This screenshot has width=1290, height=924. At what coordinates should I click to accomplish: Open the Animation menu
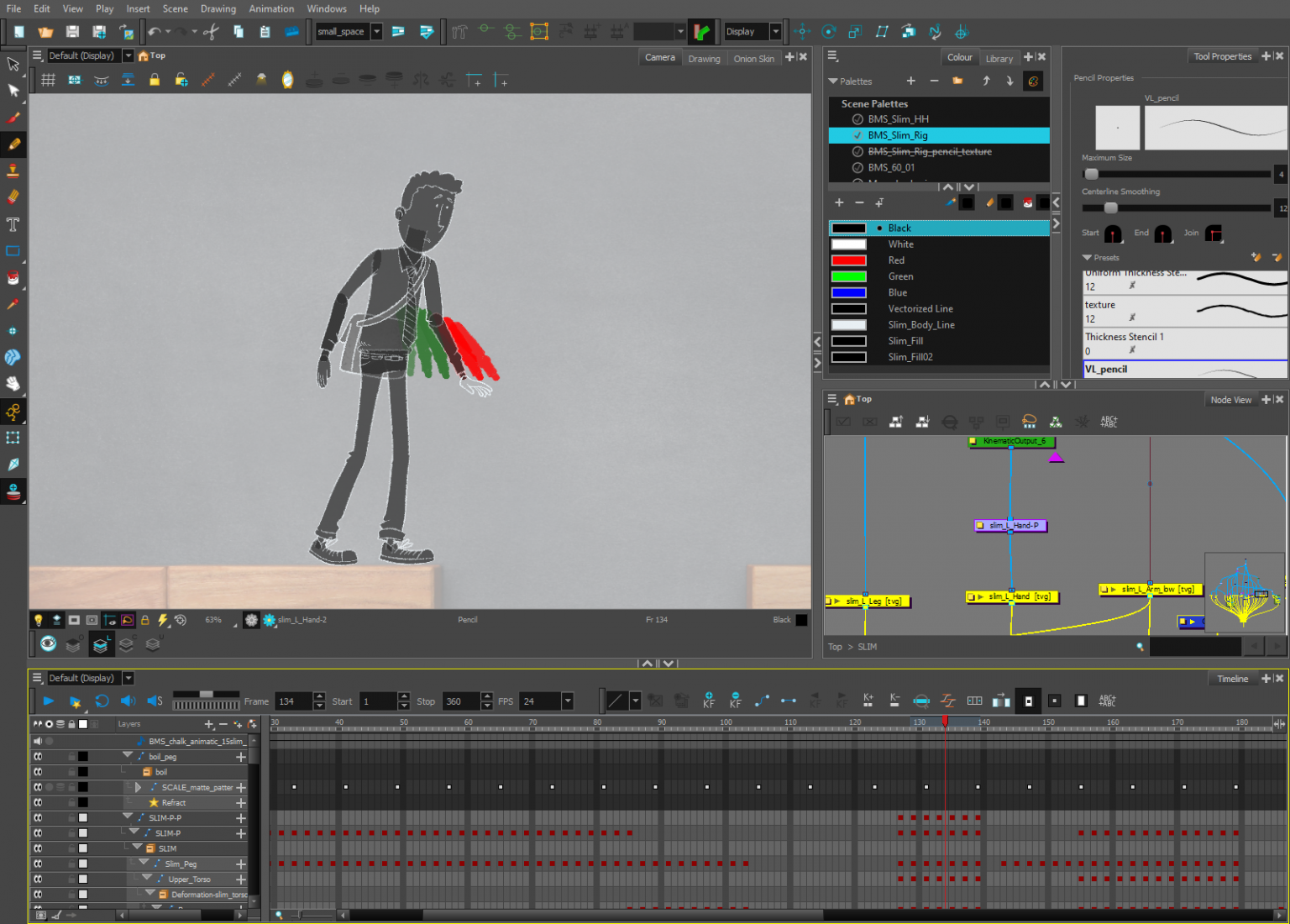[271, 8]
